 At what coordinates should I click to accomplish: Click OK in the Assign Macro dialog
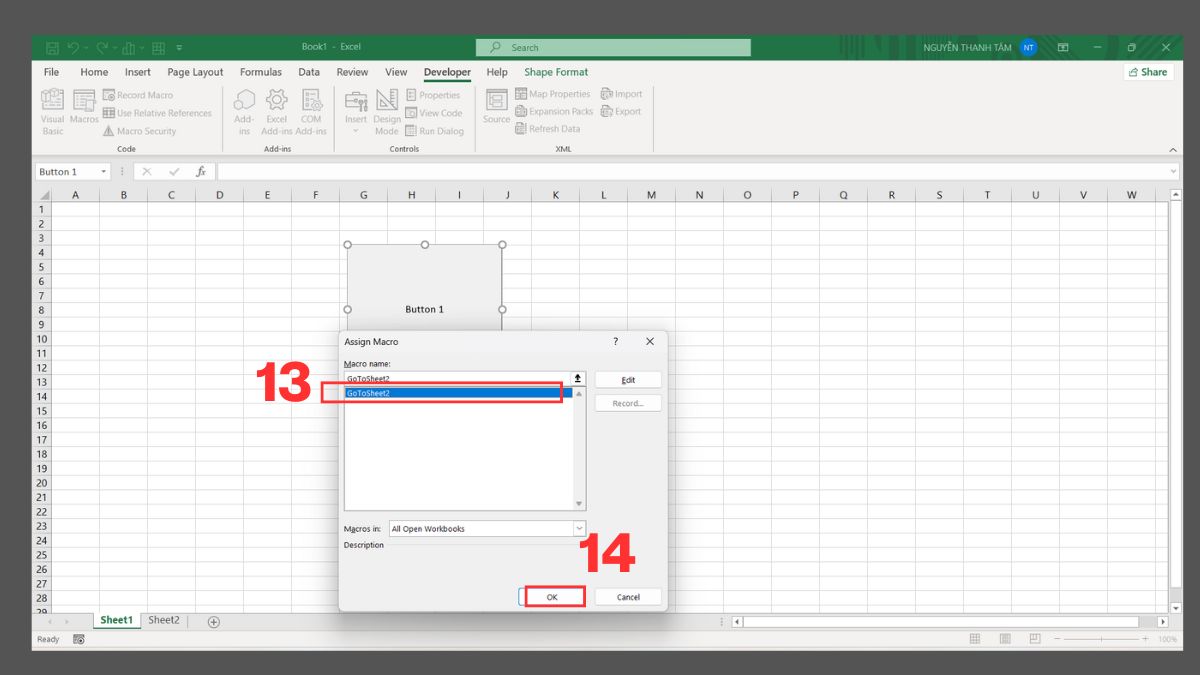point(553,596)
